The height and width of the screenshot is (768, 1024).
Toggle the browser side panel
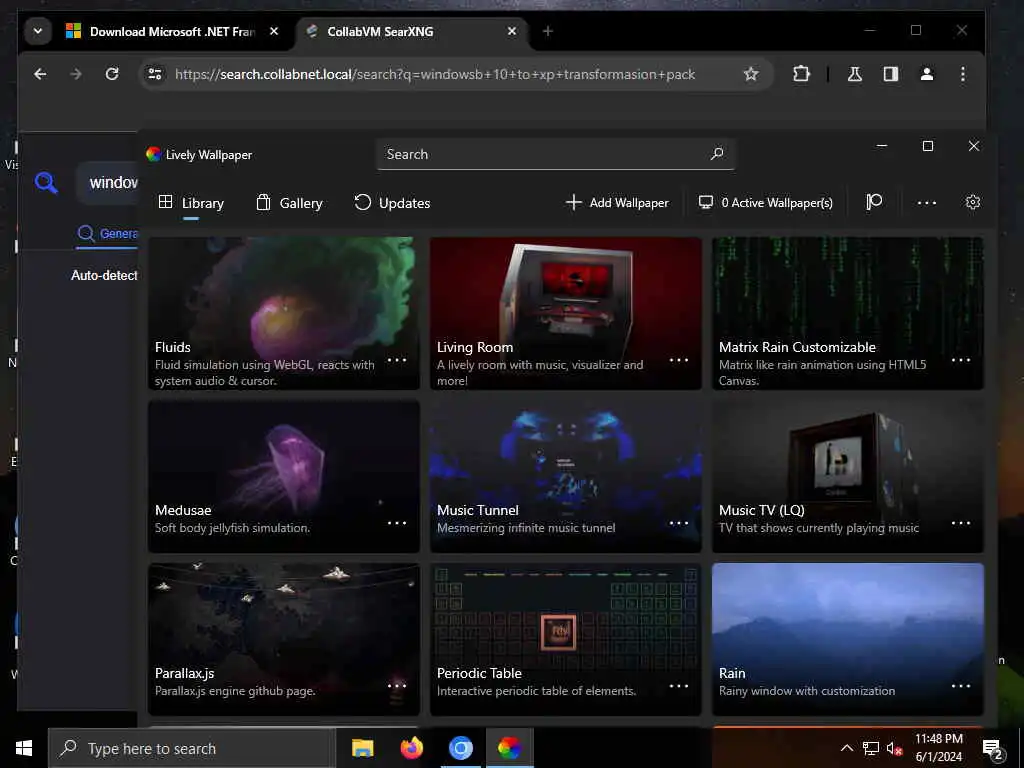pos(891,74)
